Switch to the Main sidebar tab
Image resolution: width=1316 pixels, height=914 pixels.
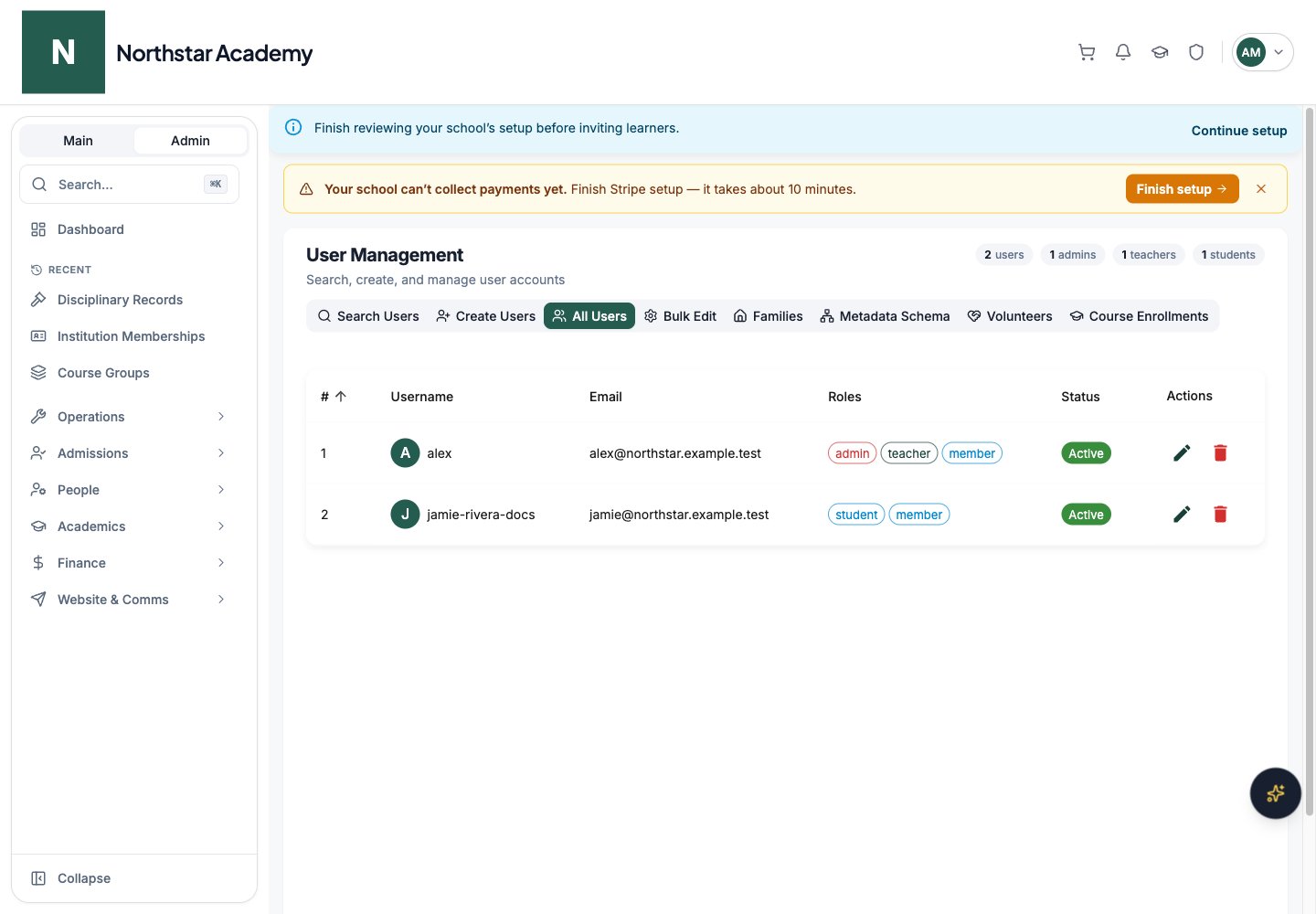coord(78,141)
